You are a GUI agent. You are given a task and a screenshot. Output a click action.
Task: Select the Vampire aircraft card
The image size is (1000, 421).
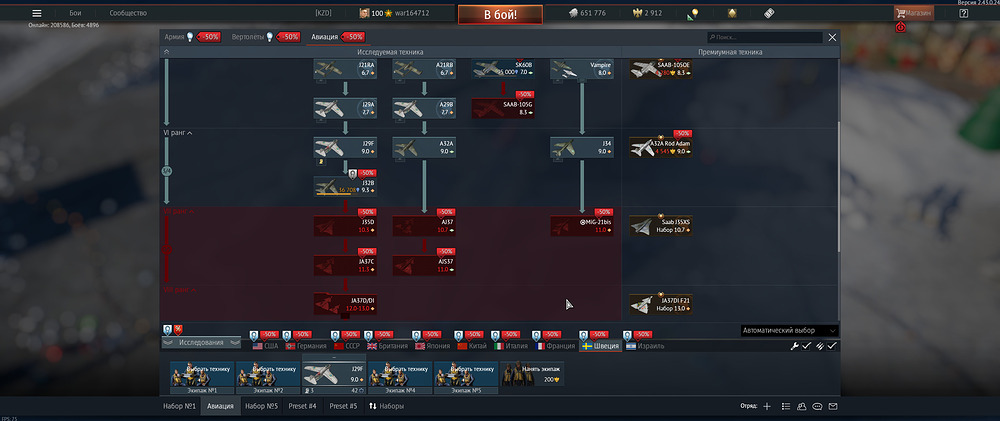(582, 69)
